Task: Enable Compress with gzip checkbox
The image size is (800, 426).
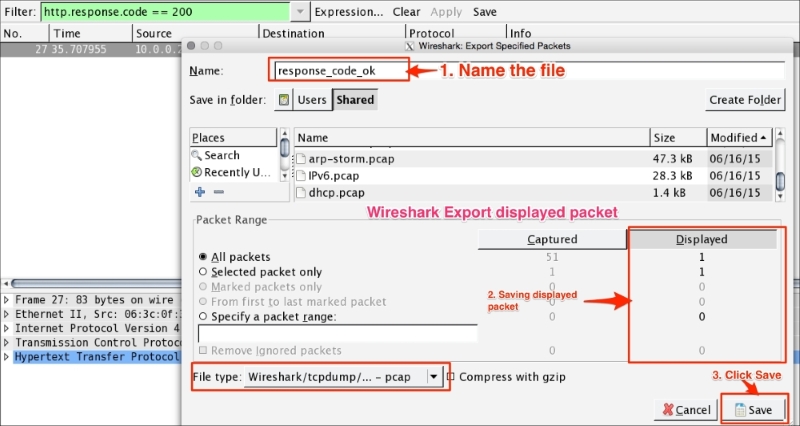Action: coord(451,377)
